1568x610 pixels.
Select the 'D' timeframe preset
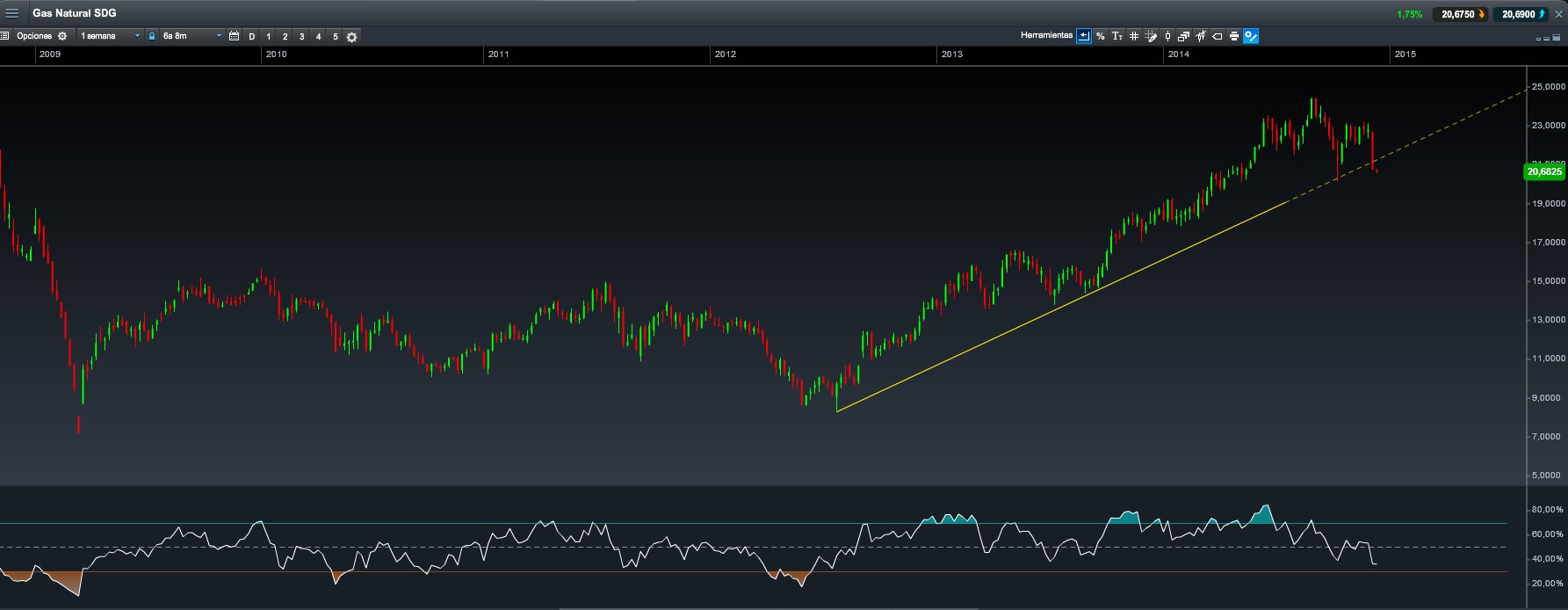tap(252, 36)
